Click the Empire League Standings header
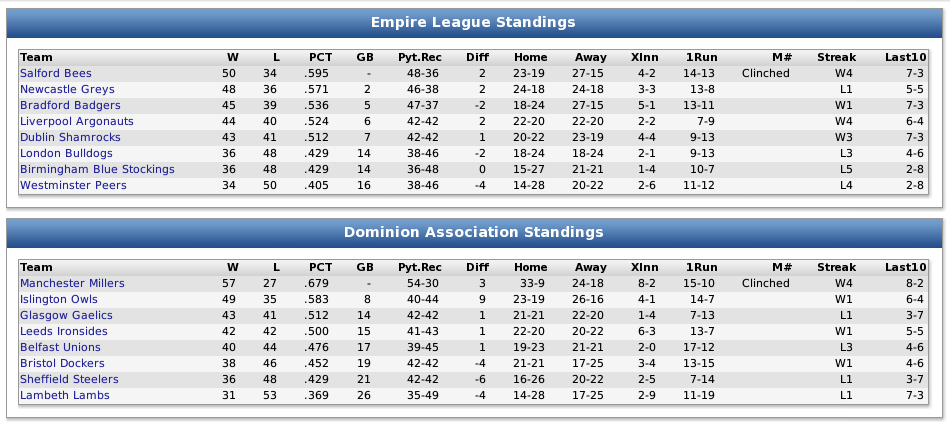Viewport: 950px width, 426px height. coord(473,22)
